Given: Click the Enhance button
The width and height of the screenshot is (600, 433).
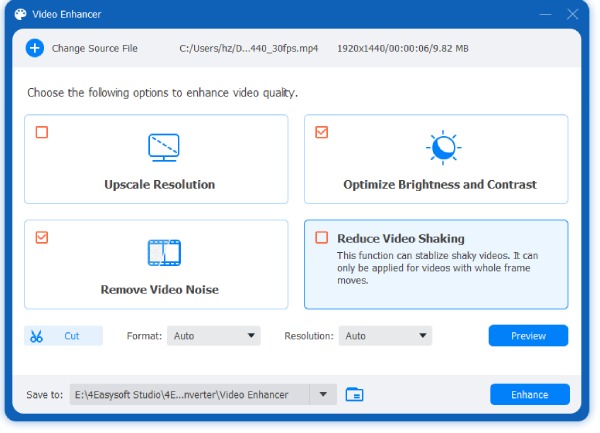Looking at the screenshot, I should click(x=529, y=395).
